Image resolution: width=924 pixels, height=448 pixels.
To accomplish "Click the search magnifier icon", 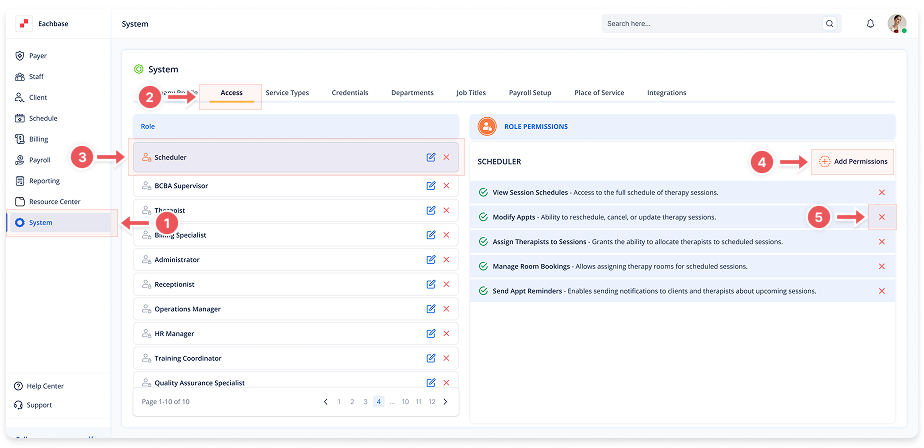I will coord(829,23).
